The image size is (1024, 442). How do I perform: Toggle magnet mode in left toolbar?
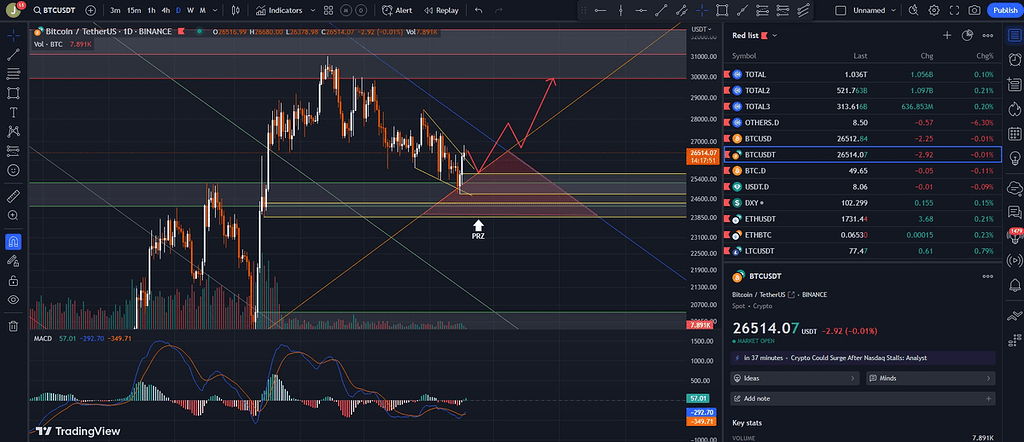pos(13,241)
